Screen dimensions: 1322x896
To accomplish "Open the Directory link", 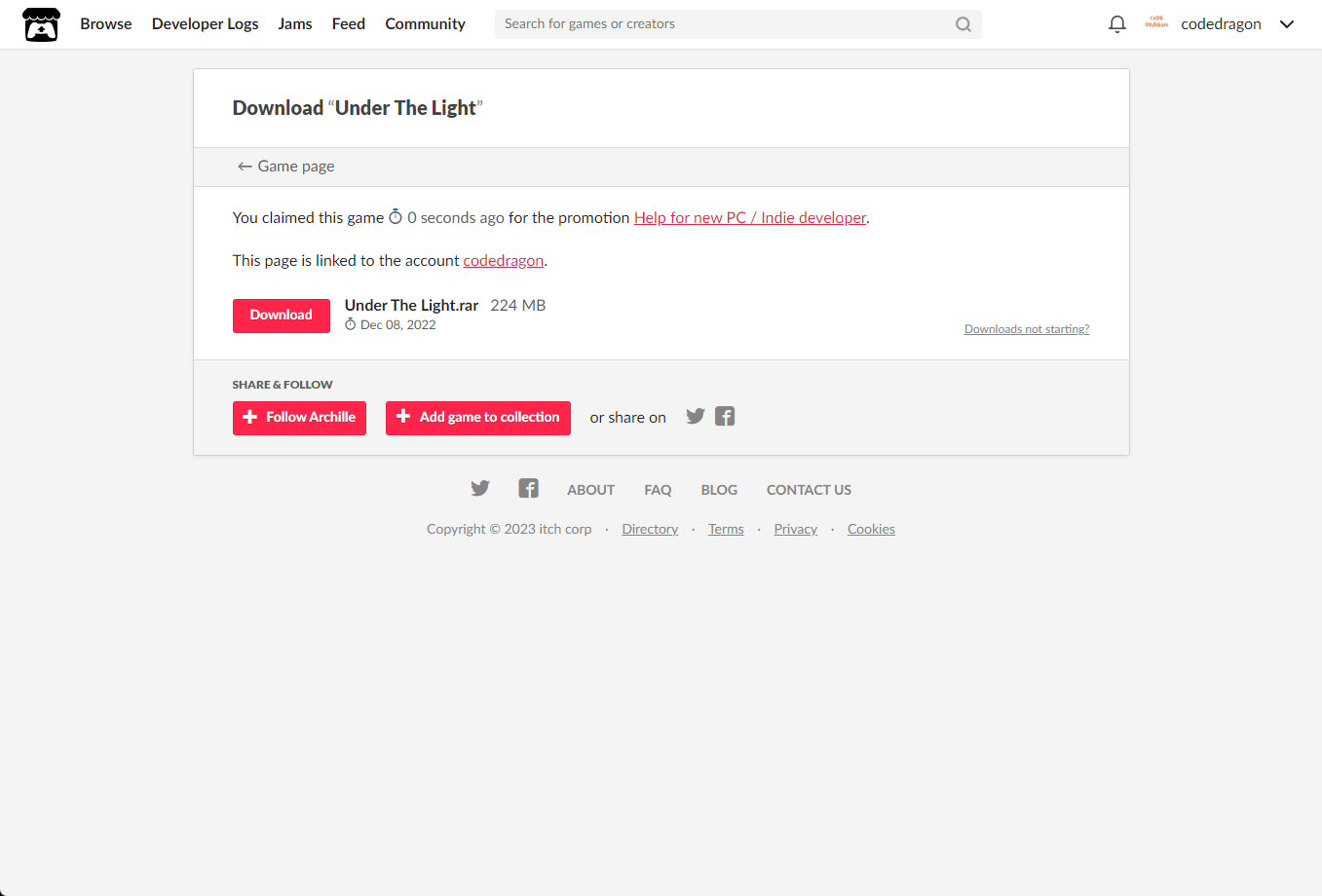I will pyautogui.click(x=650, y=529).
